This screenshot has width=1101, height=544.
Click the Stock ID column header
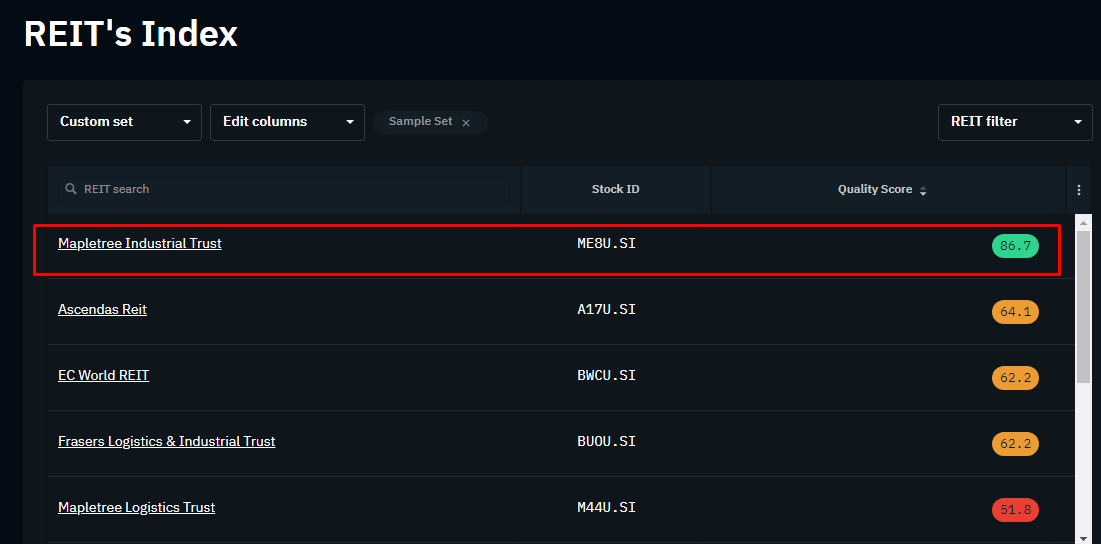(x=616, y=190)
